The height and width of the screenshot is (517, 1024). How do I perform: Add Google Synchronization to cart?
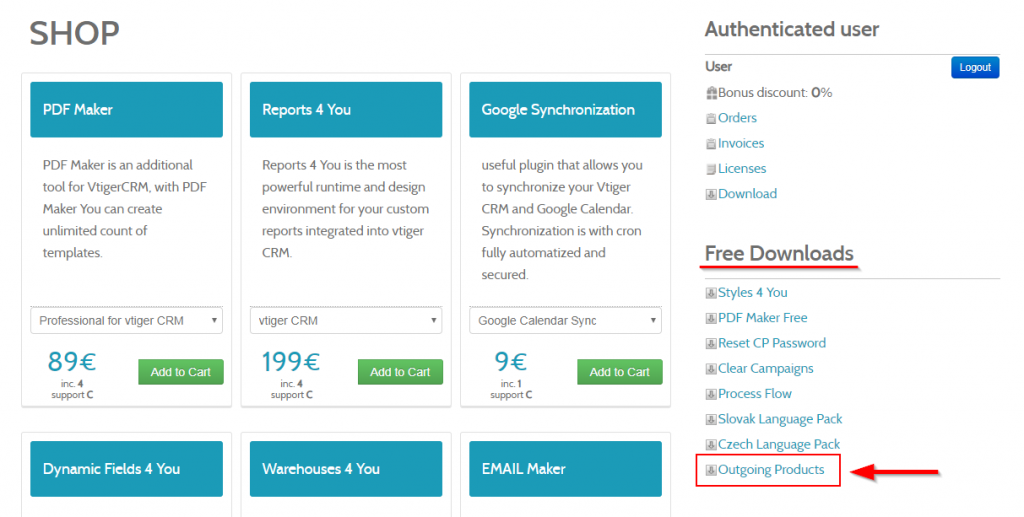[619, 372]
